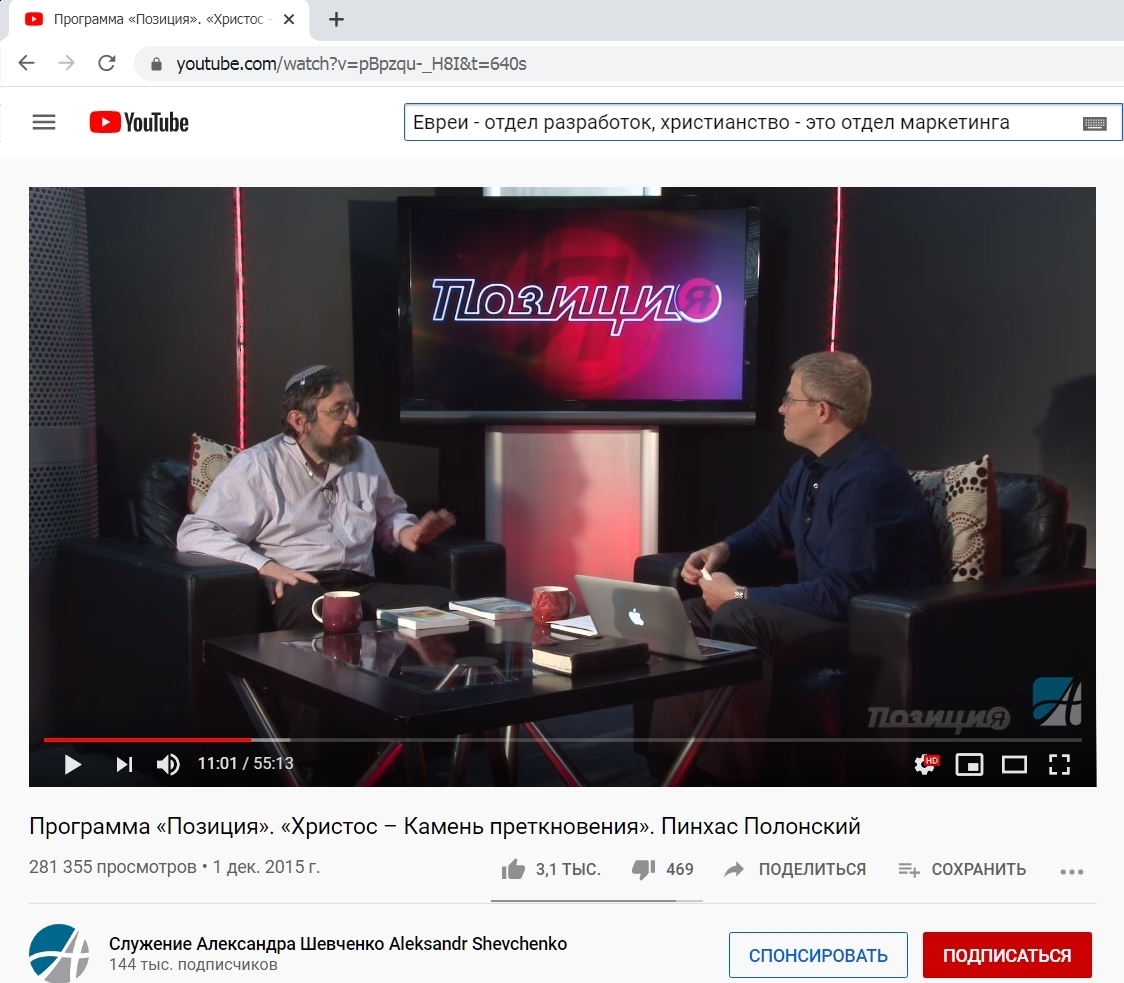
Task: Open a new browser tab
Action: tap(336, 19)
